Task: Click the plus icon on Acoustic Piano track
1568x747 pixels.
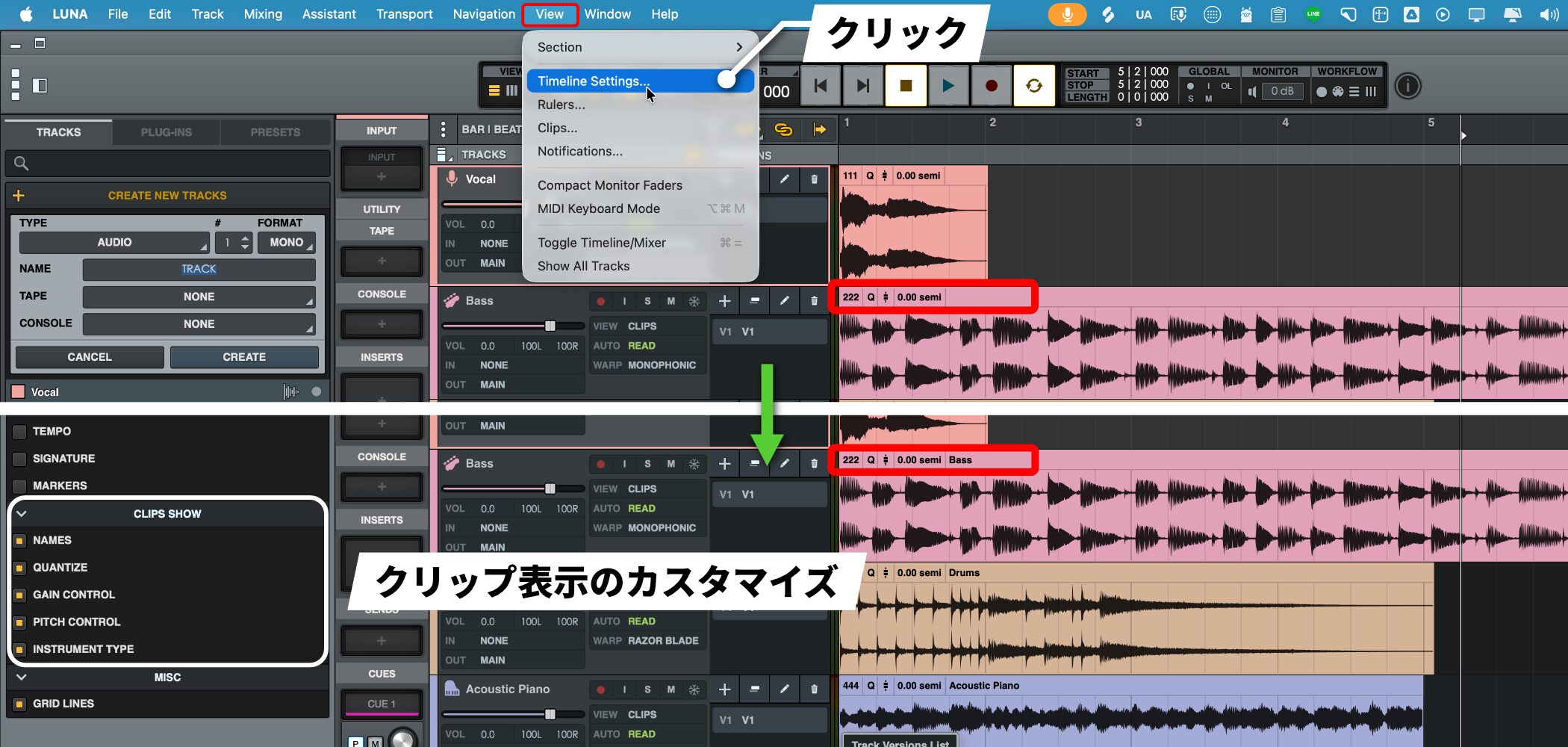Action: (x=724, y=689)
